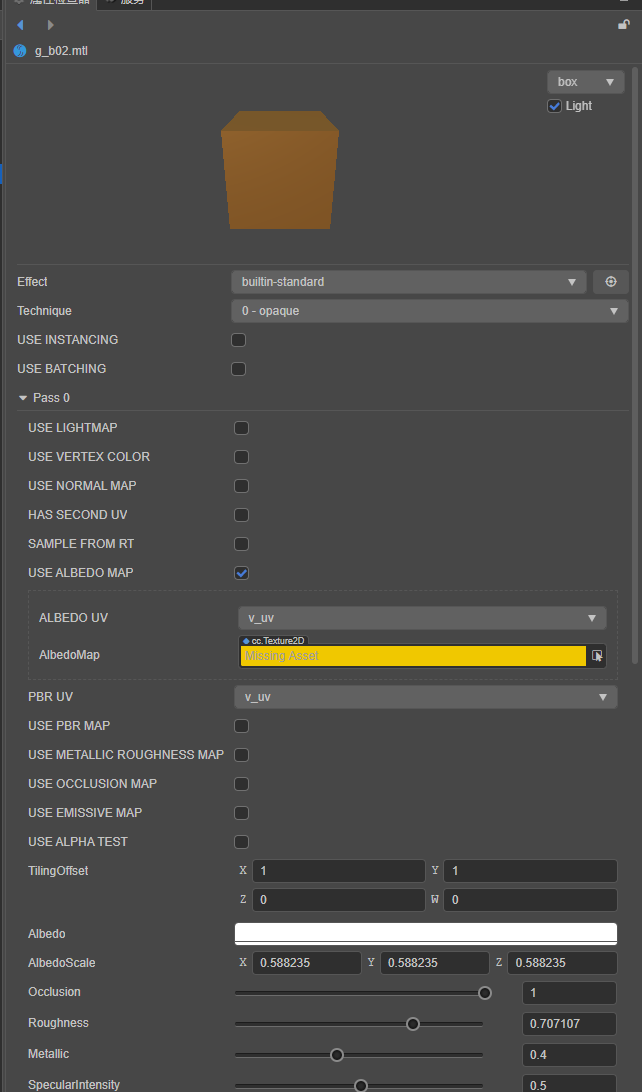Open the Effect builtin-standard dropdown
642x1092 pixels.
click(408, 282)
